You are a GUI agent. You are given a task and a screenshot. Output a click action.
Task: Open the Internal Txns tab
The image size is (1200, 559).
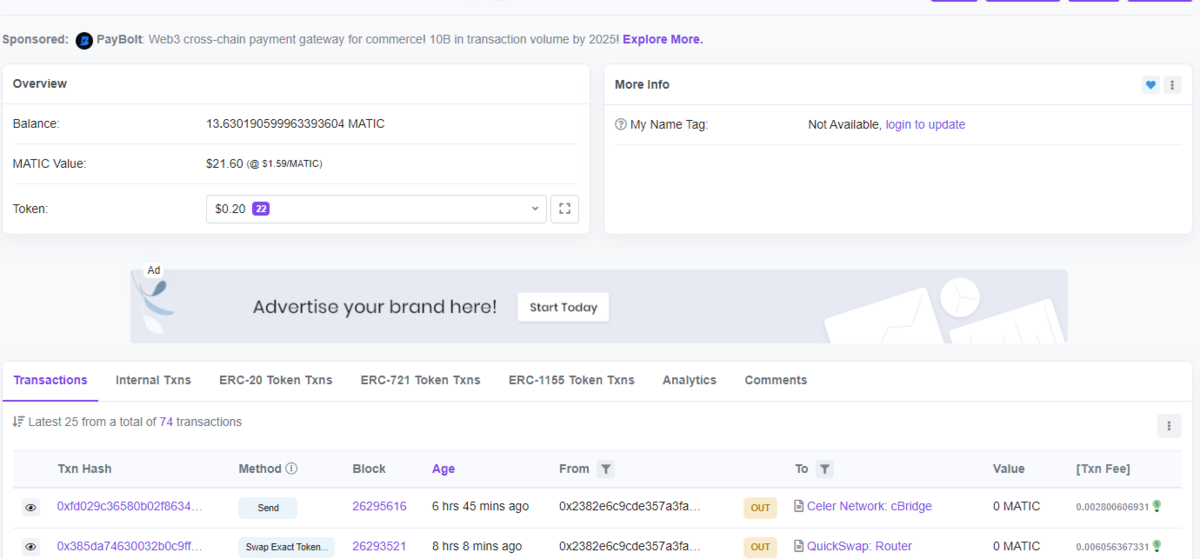pyautogui.click(x=153, y=380)
